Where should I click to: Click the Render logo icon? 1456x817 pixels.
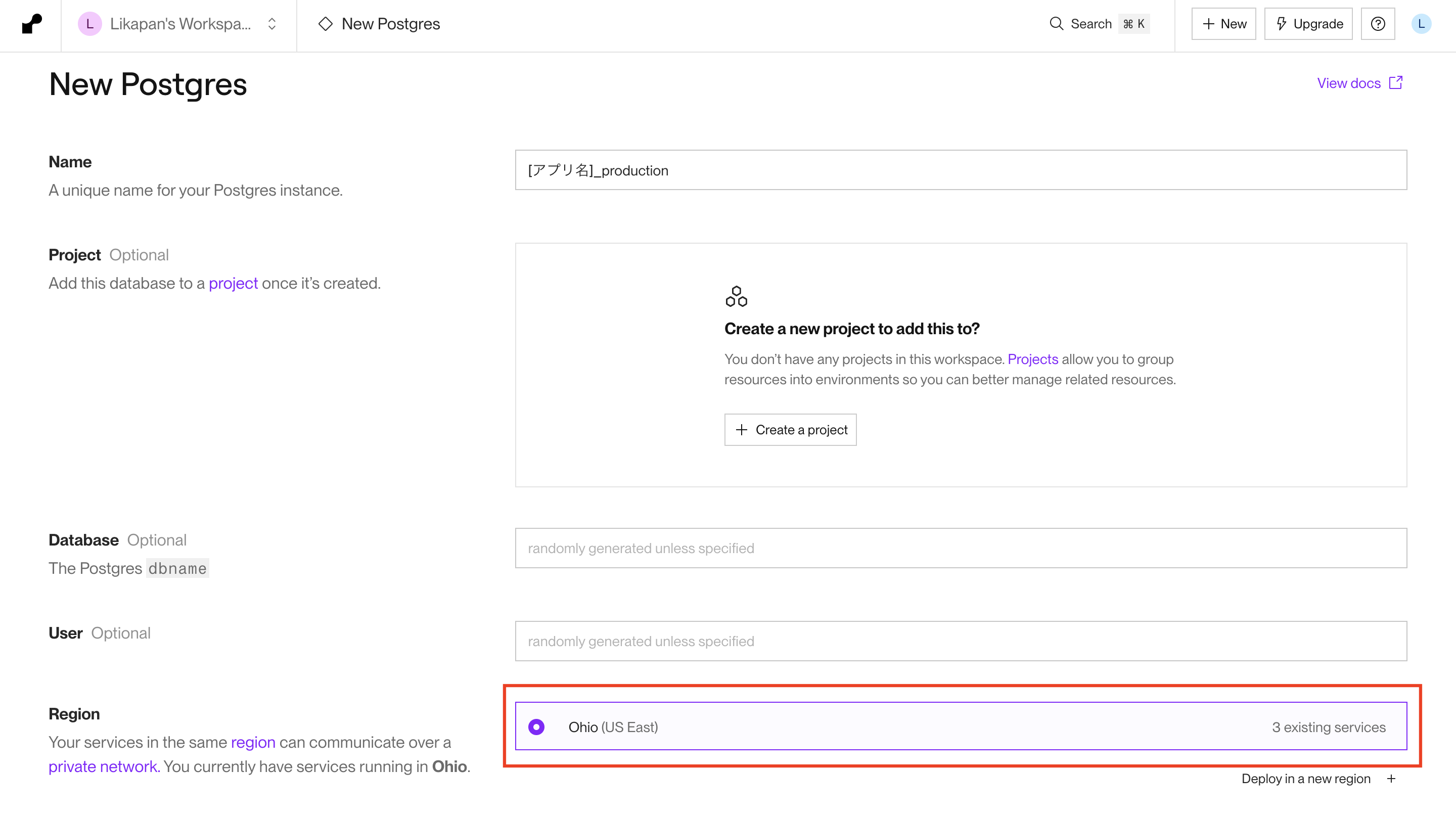(x=31, y=24)
